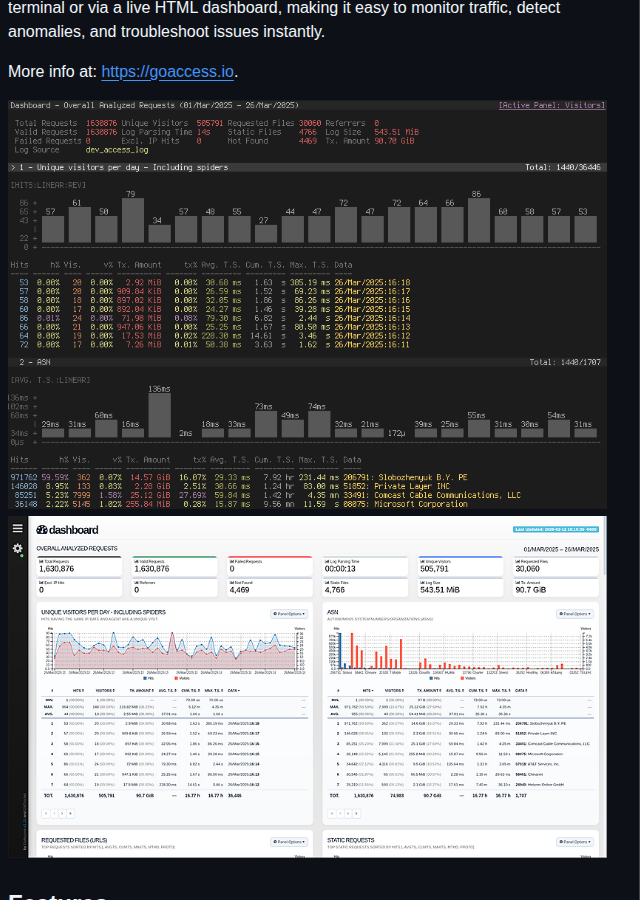Select the Microsoft Corporation terminal row
The height and width of the screenshot is (900, 640).
point(241,504)
